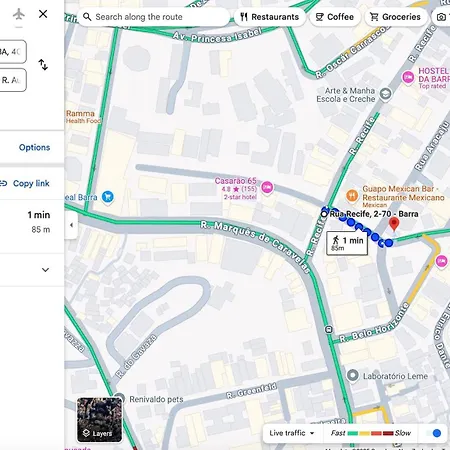This screenshot has width=450, height=450.
Task: Toggle the blue traffic layer switch
Action: [x=434, y=433]
